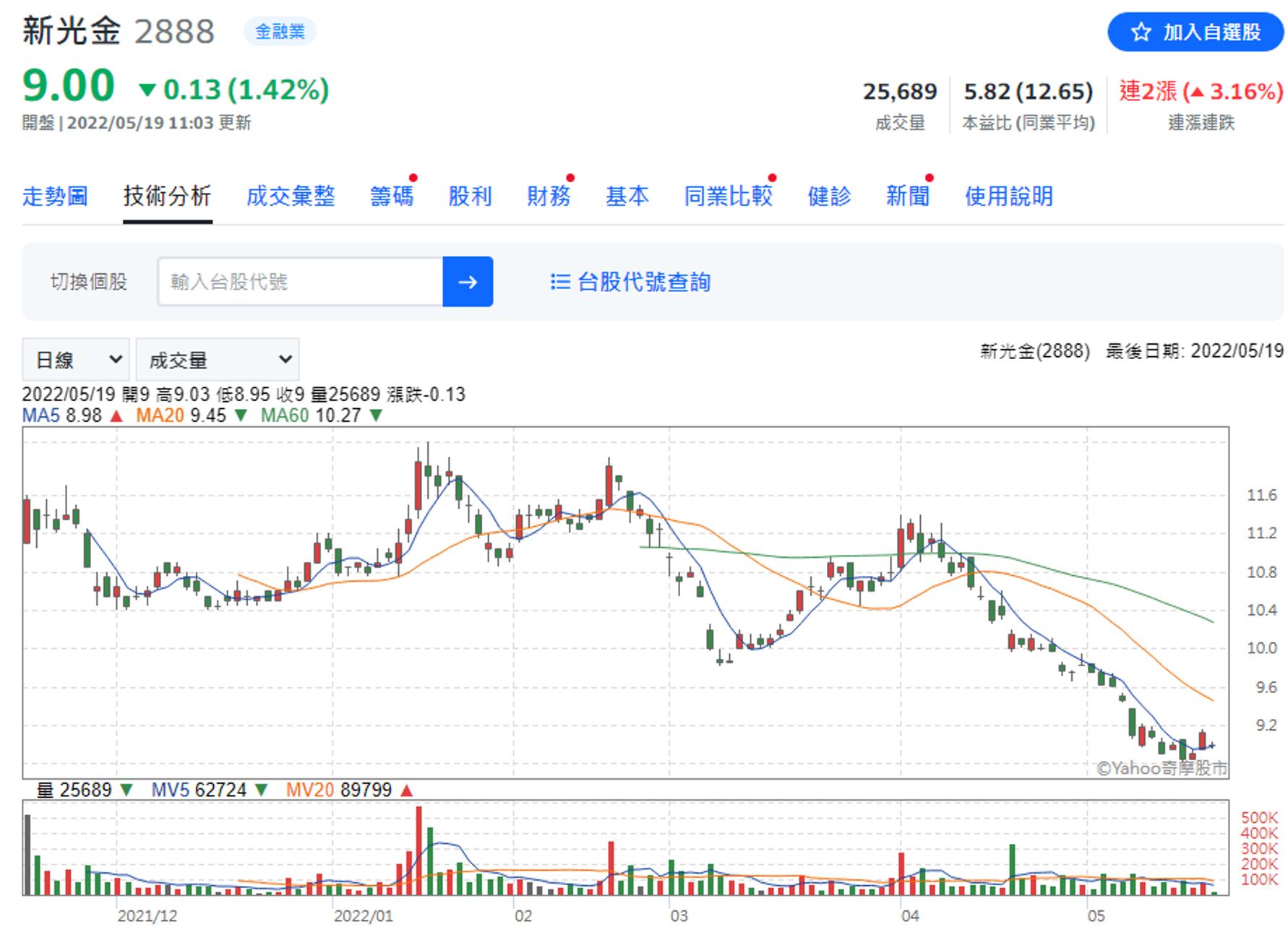1288x935 pixels.
Task: Click the 5.82 (12.65) 本益比 figure
Action: 1029,92
